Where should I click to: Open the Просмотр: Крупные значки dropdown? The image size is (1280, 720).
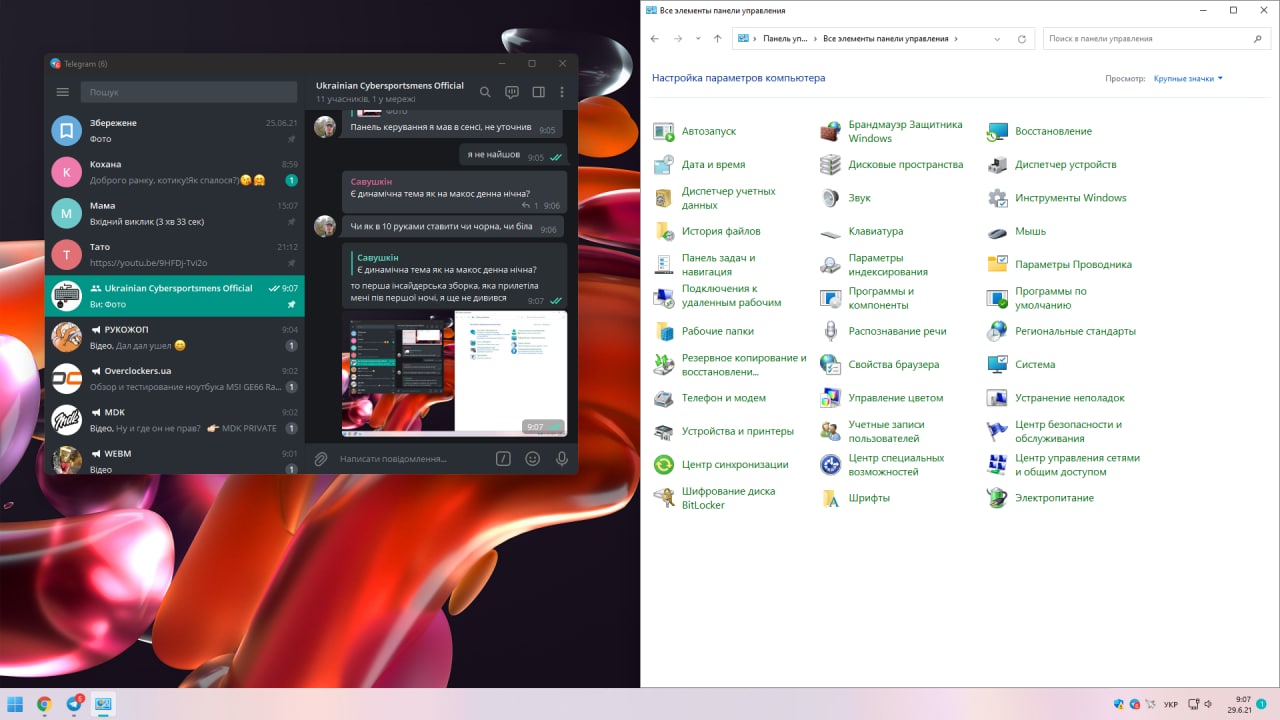(x=1188, y=78)
